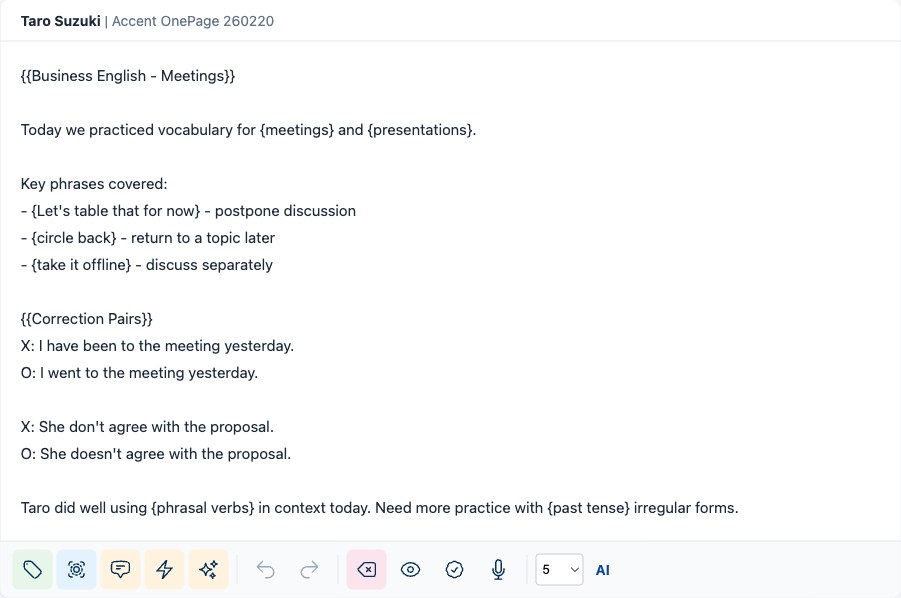Select the verification checkmark icon
This screenshot has height=598, width=901.
[454, 569]
